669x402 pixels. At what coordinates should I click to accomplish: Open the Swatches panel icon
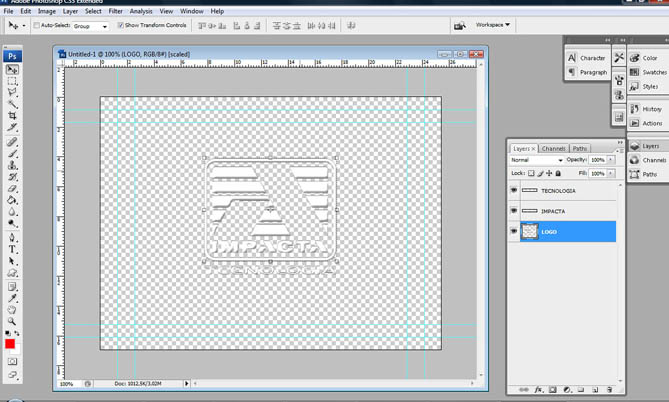click(x=634, y=72)
